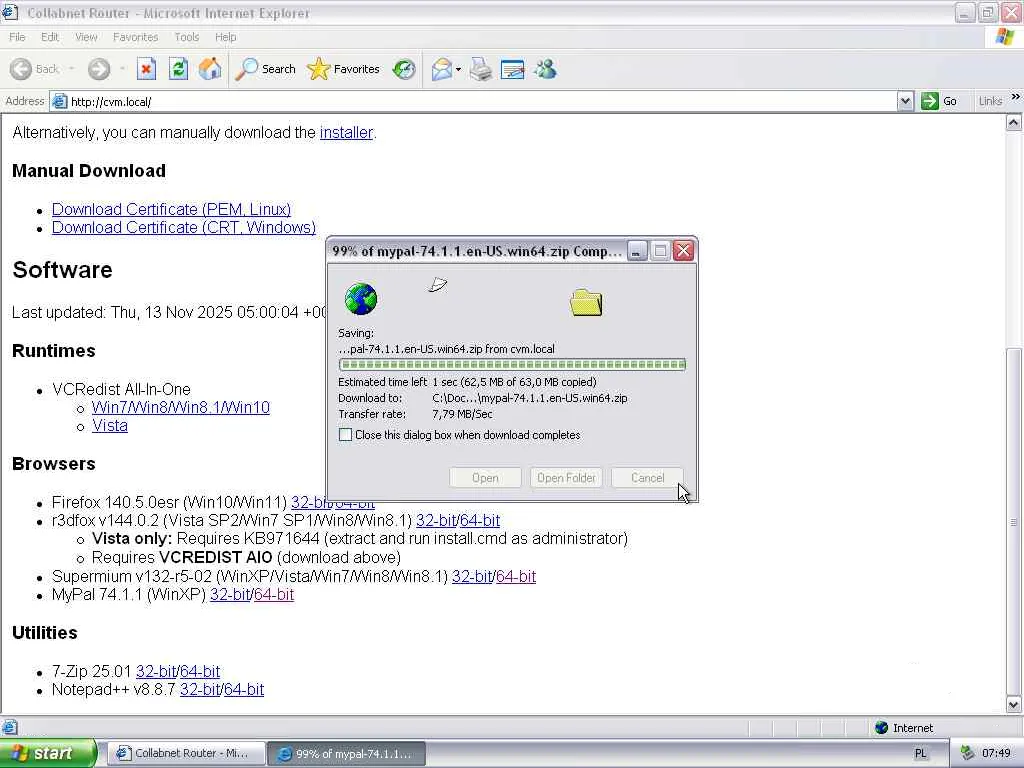This screenshot has height=768, width=1024.
Task: Expand the Links toolbar chevron
Action: tap(1016, 97)
